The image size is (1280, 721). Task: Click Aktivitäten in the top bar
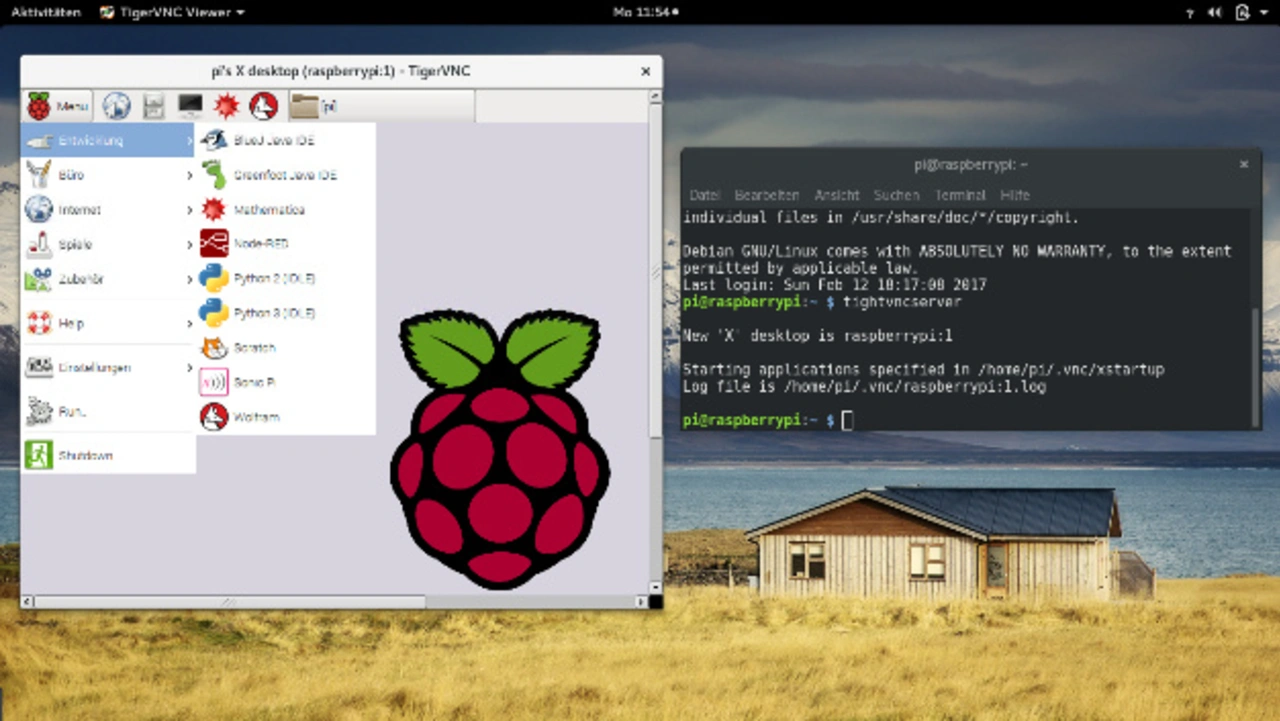(45, 12)
